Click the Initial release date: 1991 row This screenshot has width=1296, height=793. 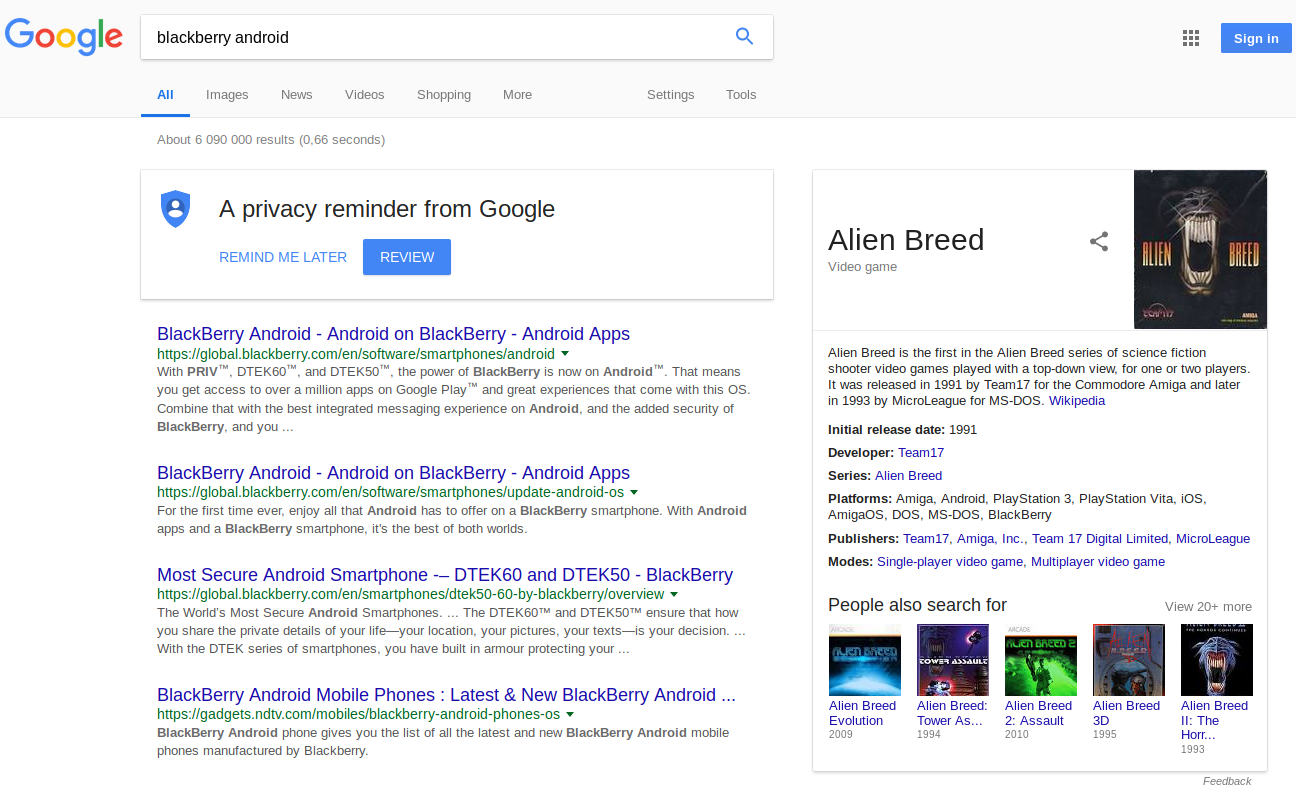click(902, 430)
